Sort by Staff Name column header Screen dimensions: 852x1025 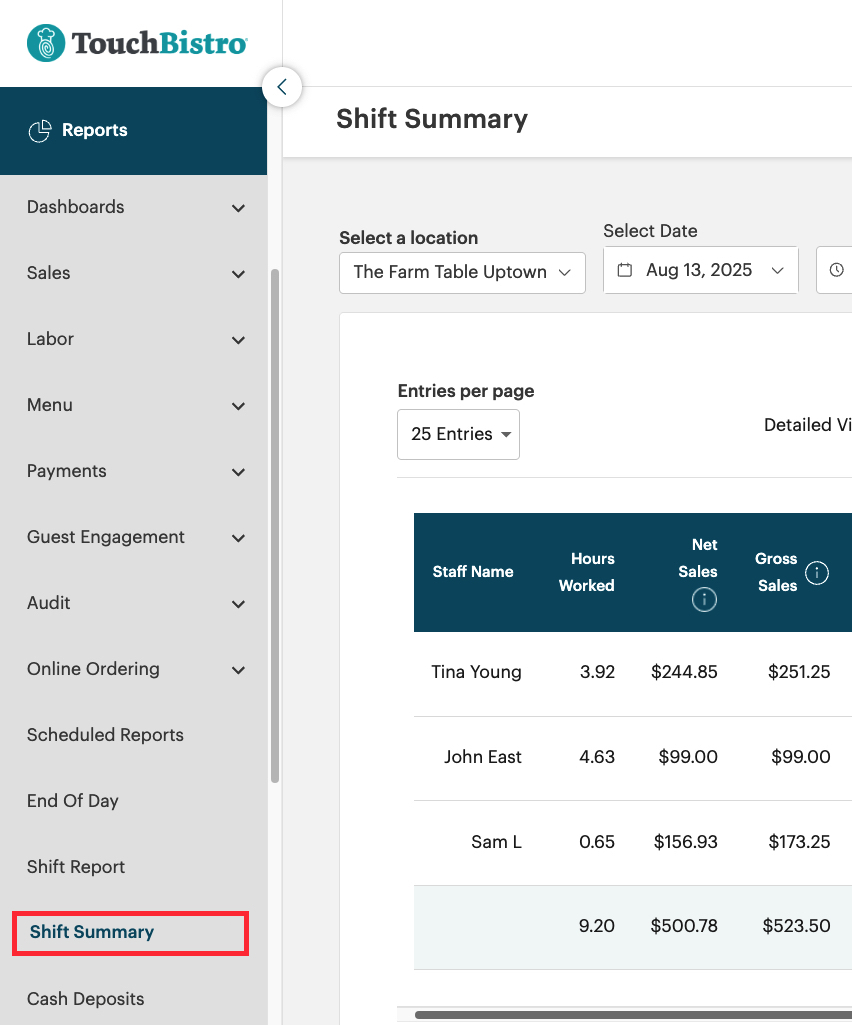473,572
